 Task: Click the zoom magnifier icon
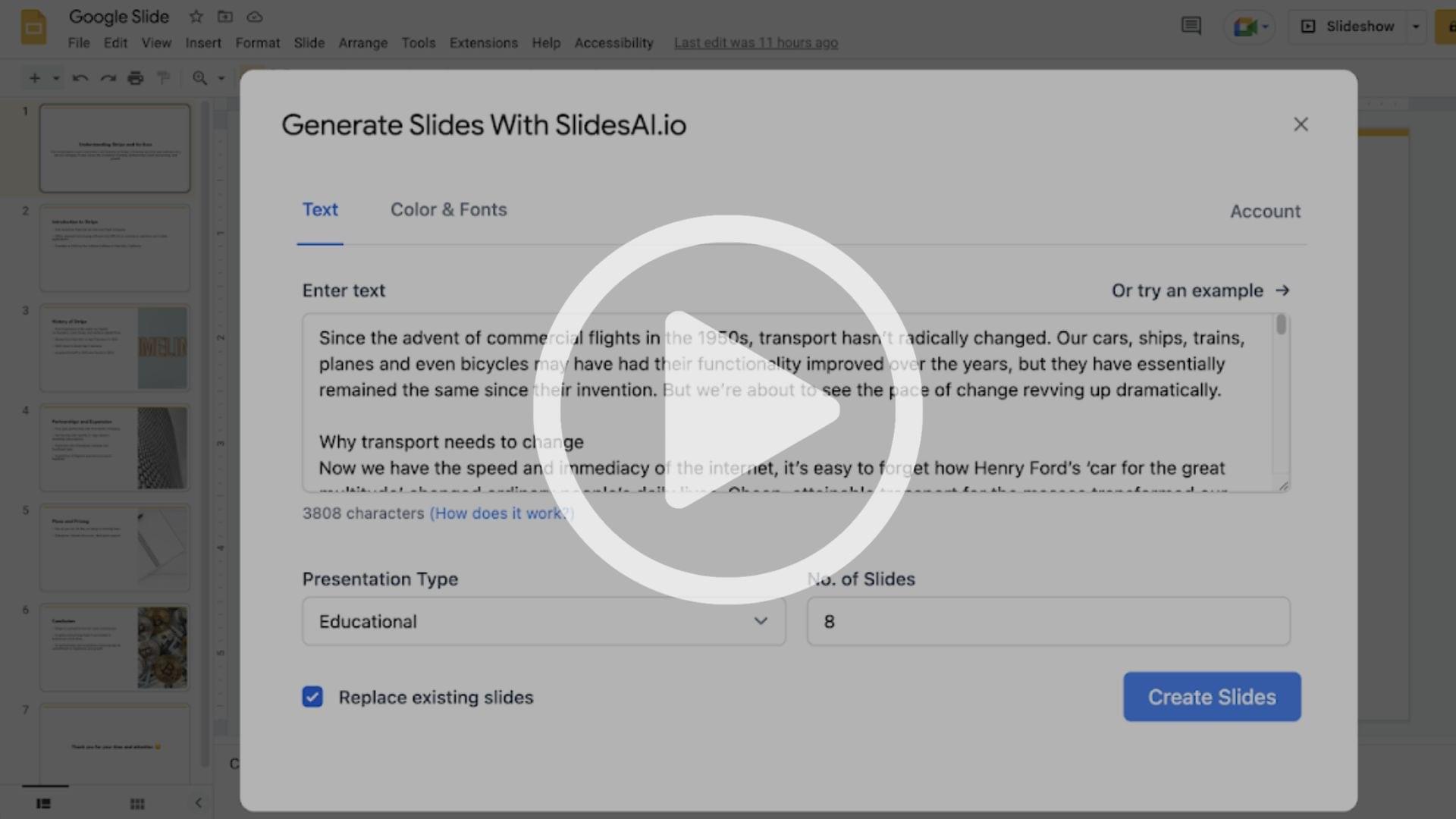point(199,77)
